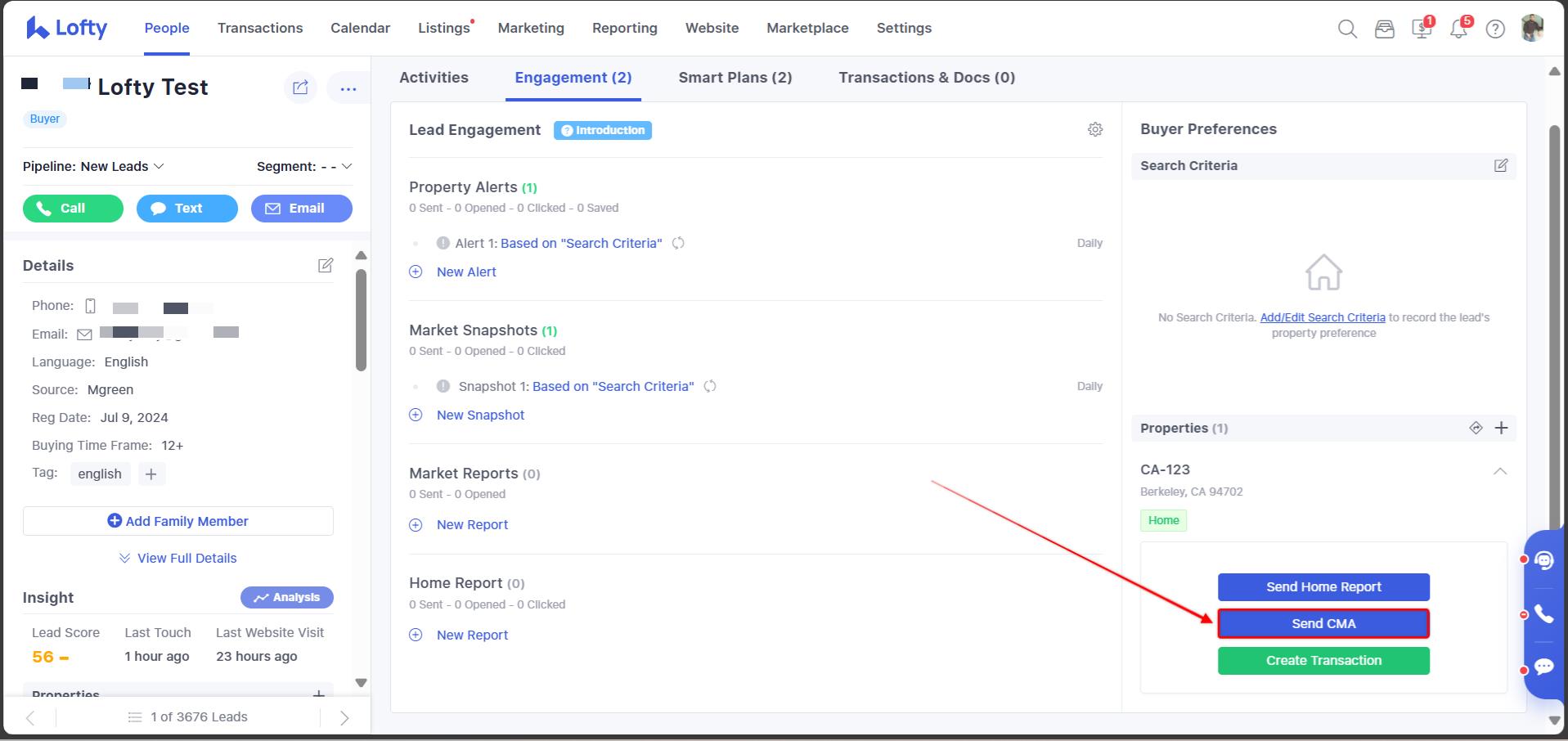Open Pipeline: New Leads dropdown
Viewport: 1568px width, 741px height.
(93, 166)
